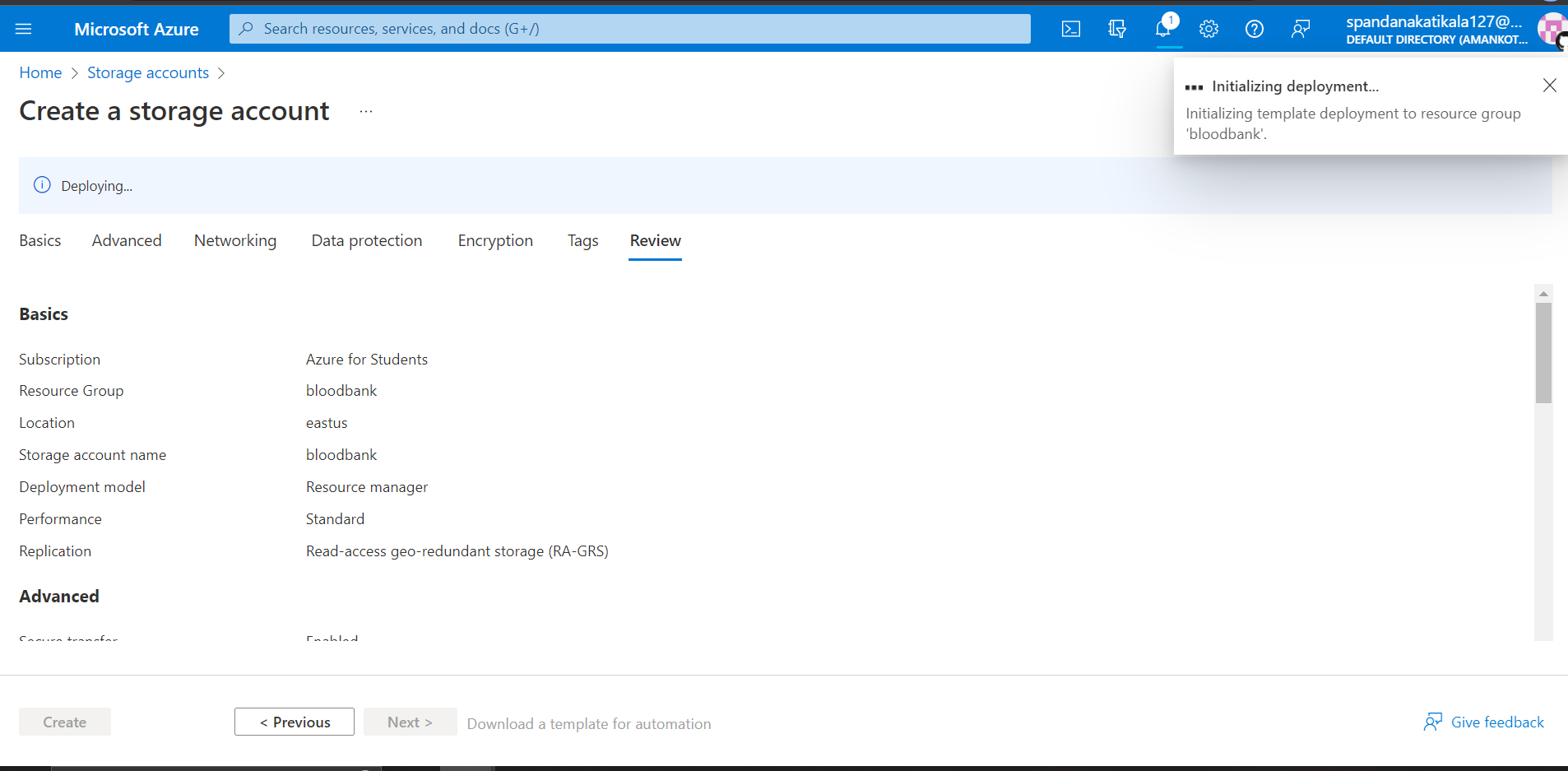The image size is (1568, 771).
Task: Open the feedback speech-bubble icon
Action: click(1300, 28)
